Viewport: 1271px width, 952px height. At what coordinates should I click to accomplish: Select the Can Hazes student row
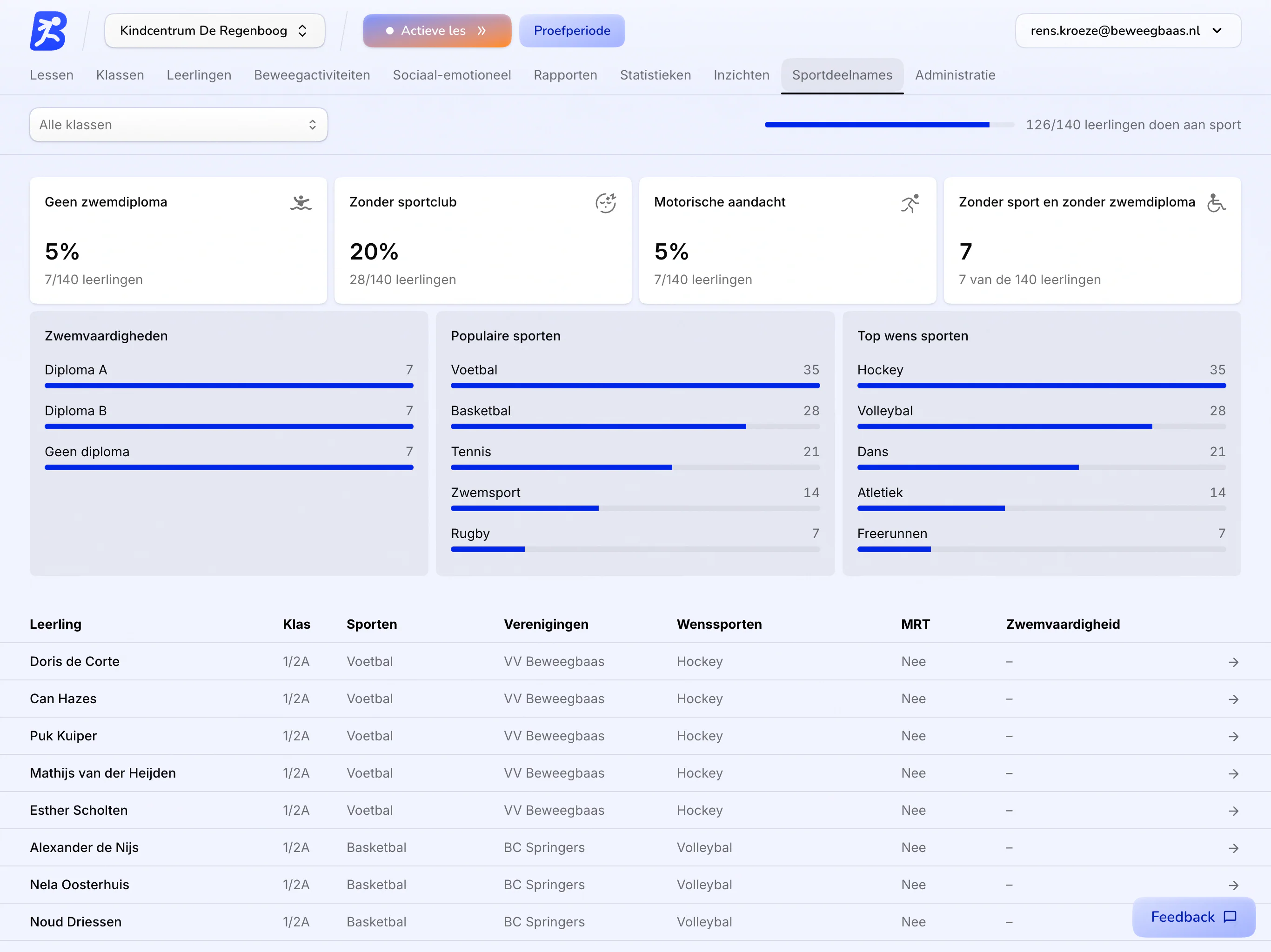tap(635, 699)
